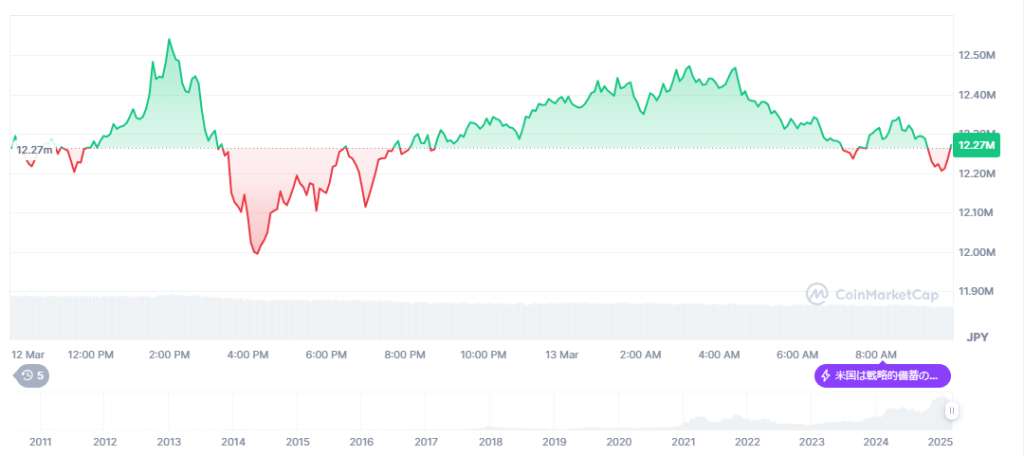This screenshot has width=1024, height=456.
Task: Select year 2017 on the overview timeline
Action: (426, 441)
